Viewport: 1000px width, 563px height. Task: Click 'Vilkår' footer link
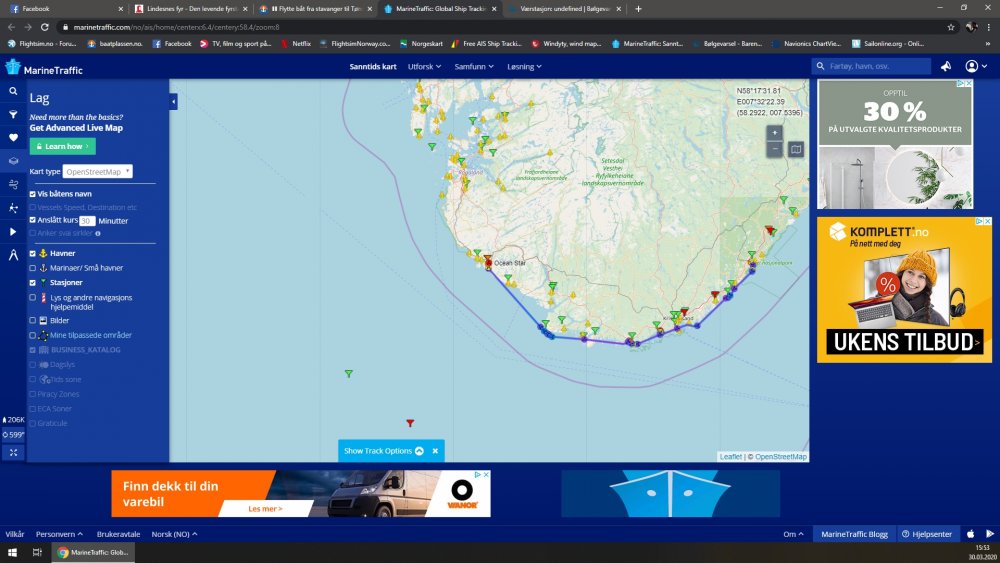15,534
